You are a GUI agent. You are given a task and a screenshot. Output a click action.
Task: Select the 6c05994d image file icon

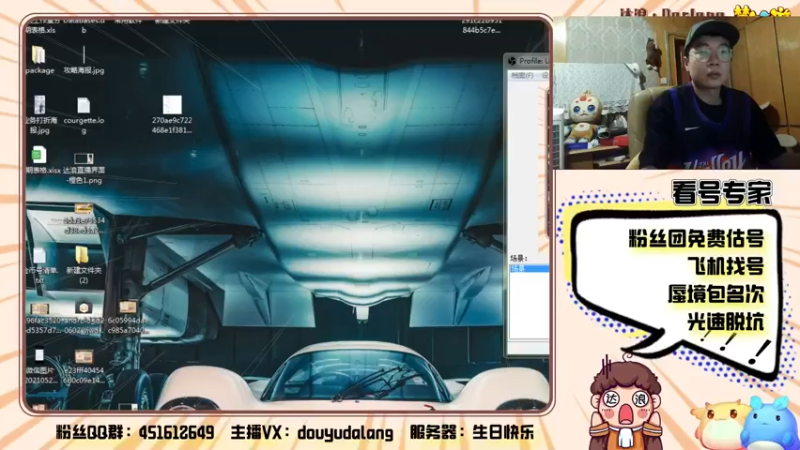(x=128, y=307)
